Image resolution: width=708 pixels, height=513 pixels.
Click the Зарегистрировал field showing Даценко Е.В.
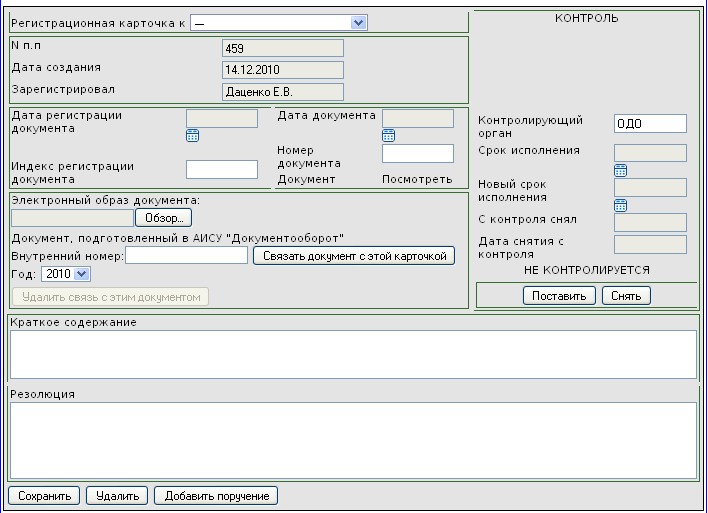coord(283,92)
